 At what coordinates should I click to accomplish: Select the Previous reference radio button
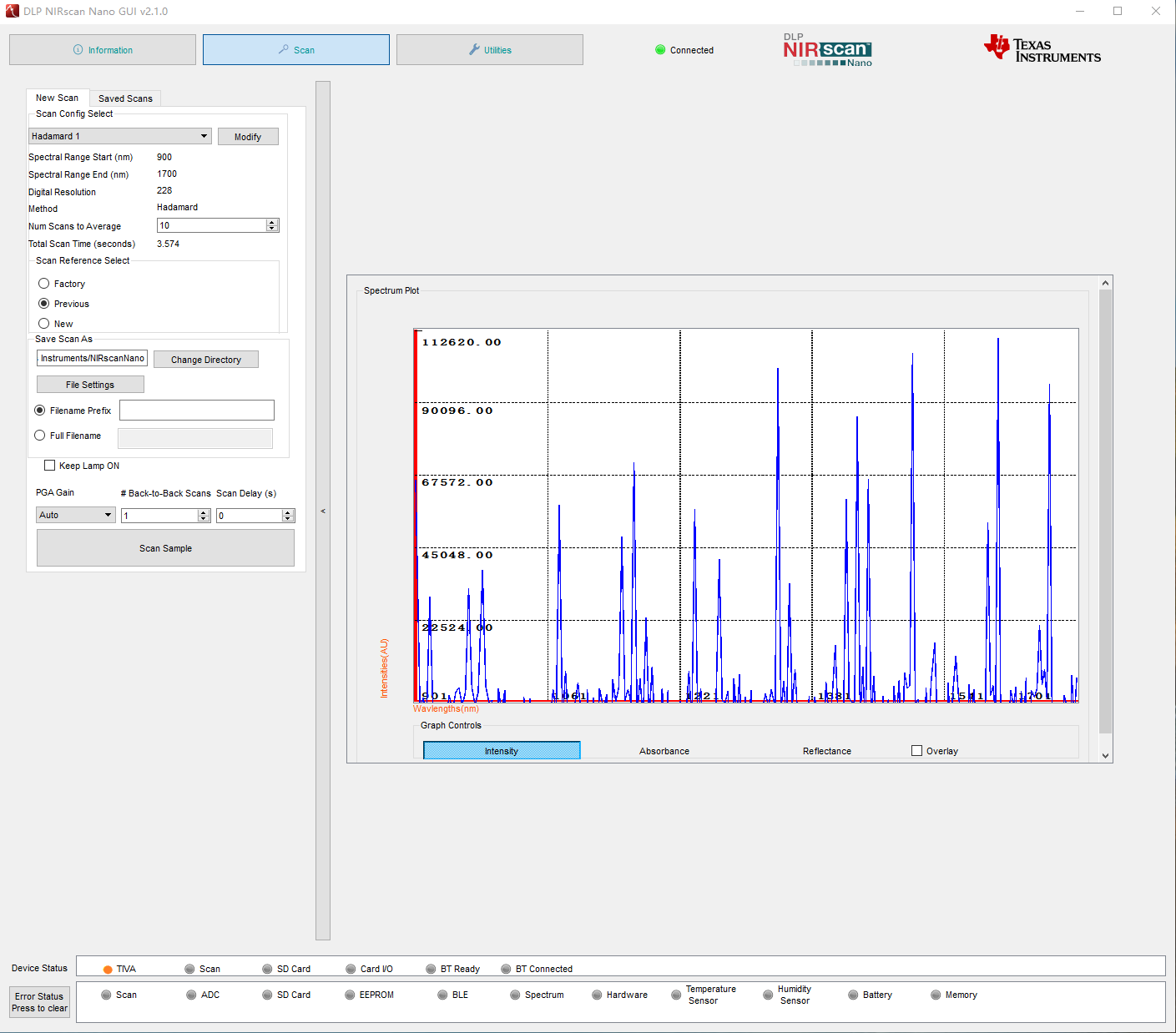tap(43, 304)
